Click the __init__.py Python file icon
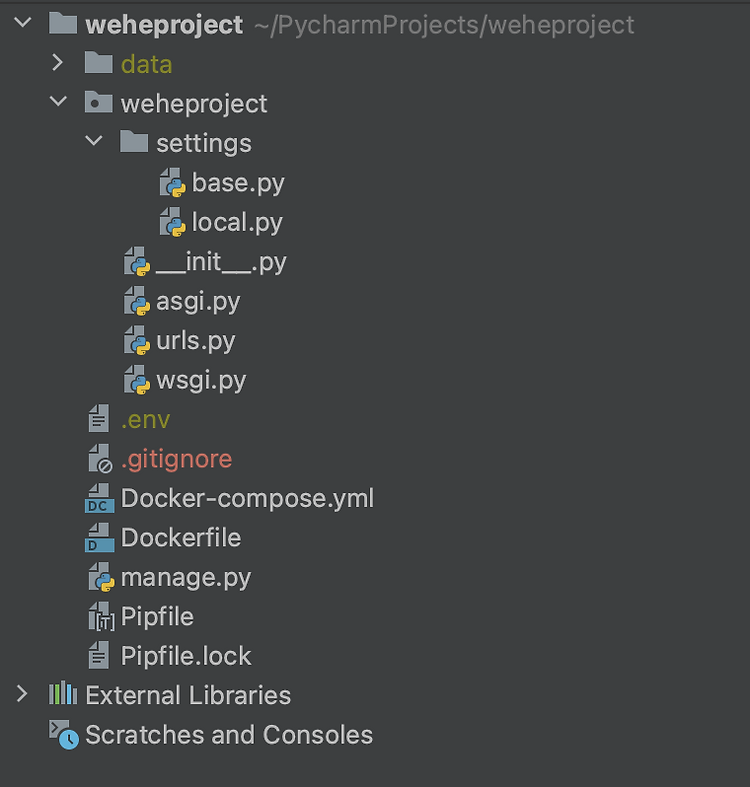Image resolution: width=750 pixels, height=787 pixels. click(x=137, y=261)
